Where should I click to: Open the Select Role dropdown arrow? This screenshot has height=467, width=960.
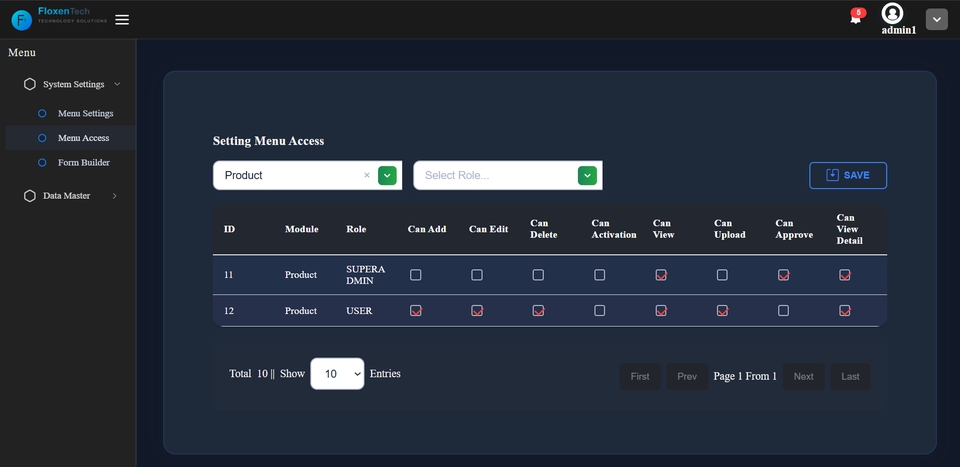588,175
